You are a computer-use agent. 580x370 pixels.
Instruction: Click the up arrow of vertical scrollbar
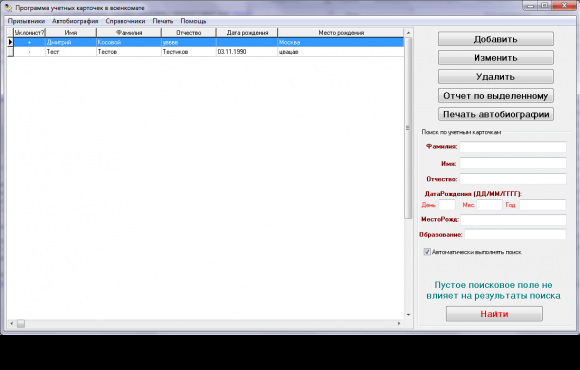click(408, 33)
